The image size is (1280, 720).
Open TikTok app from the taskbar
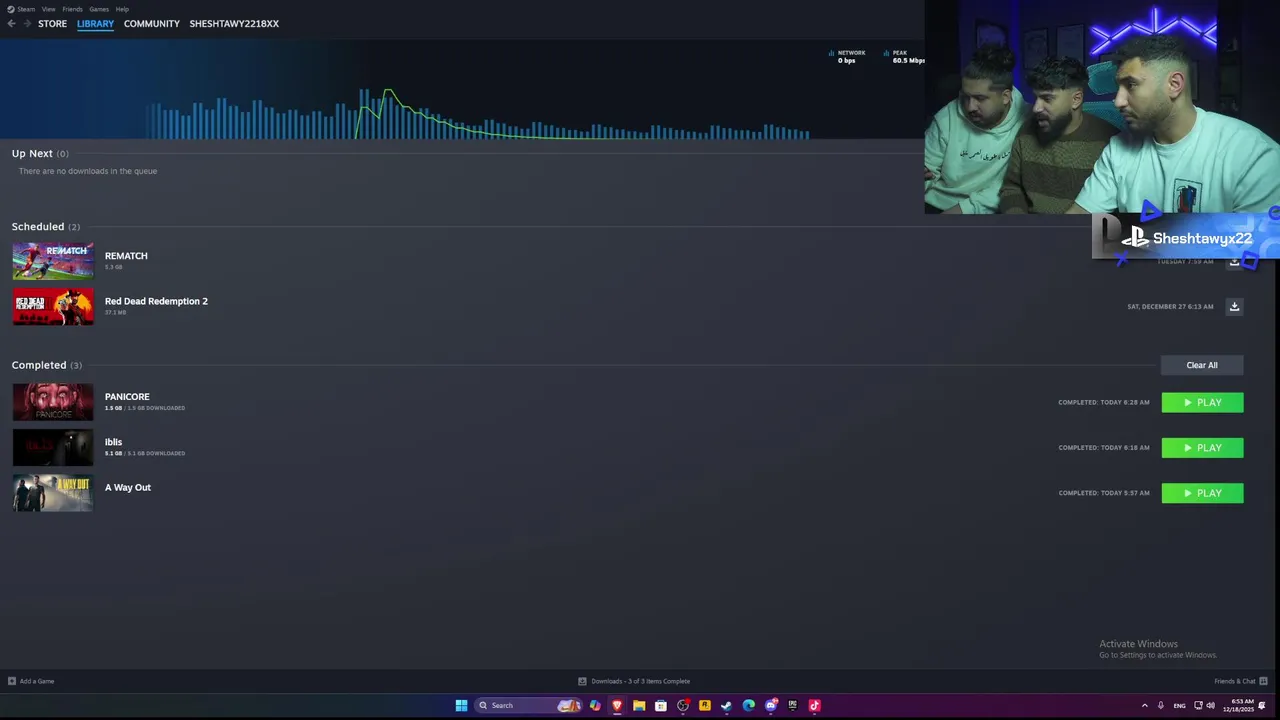[815, 705]
